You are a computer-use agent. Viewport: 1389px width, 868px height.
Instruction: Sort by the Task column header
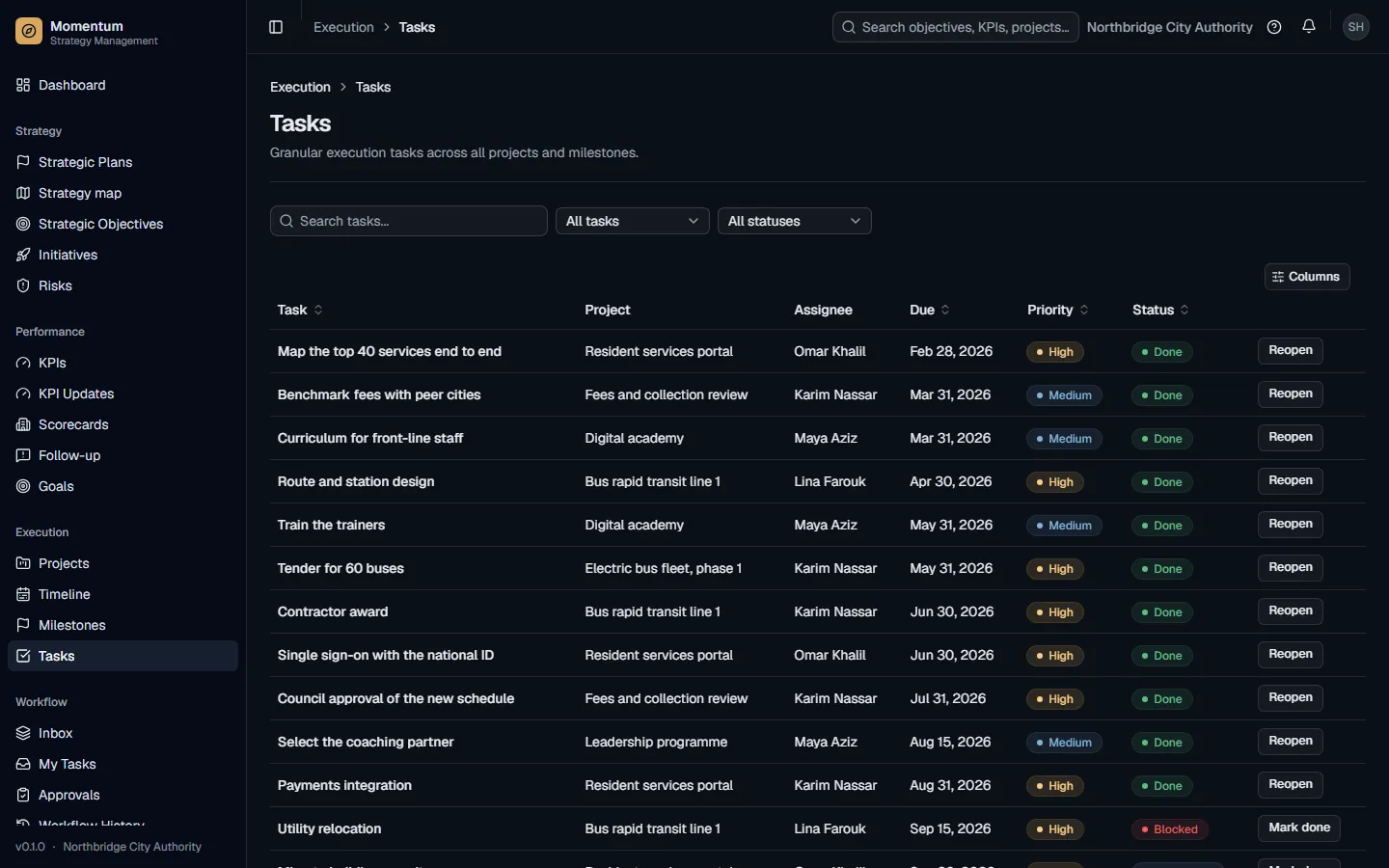(x=300, y=310)
